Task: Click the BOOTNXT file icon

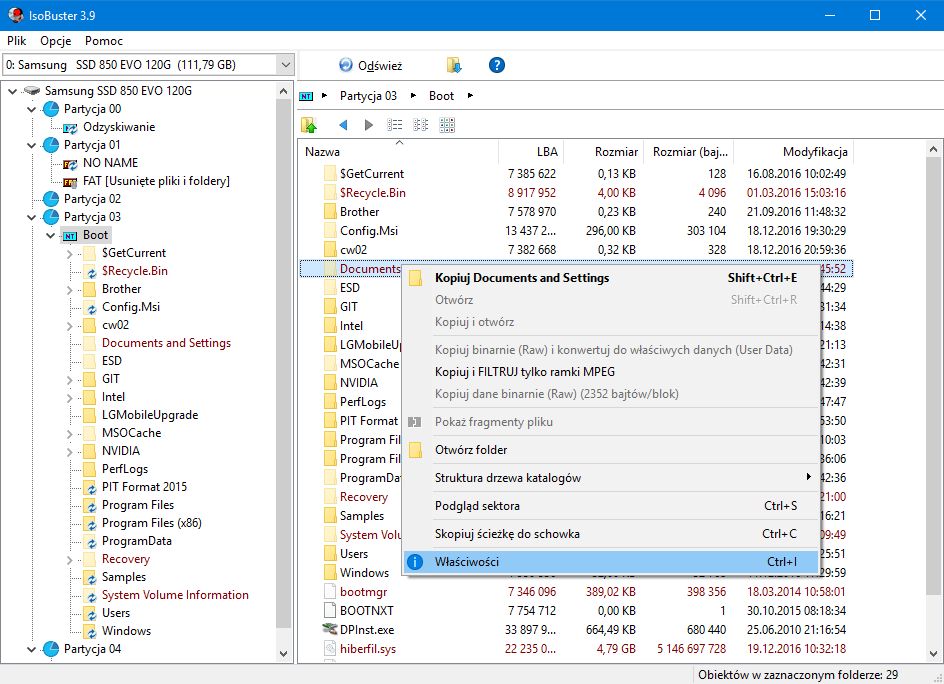Action: pyautogui.click(x=329, y=611)
